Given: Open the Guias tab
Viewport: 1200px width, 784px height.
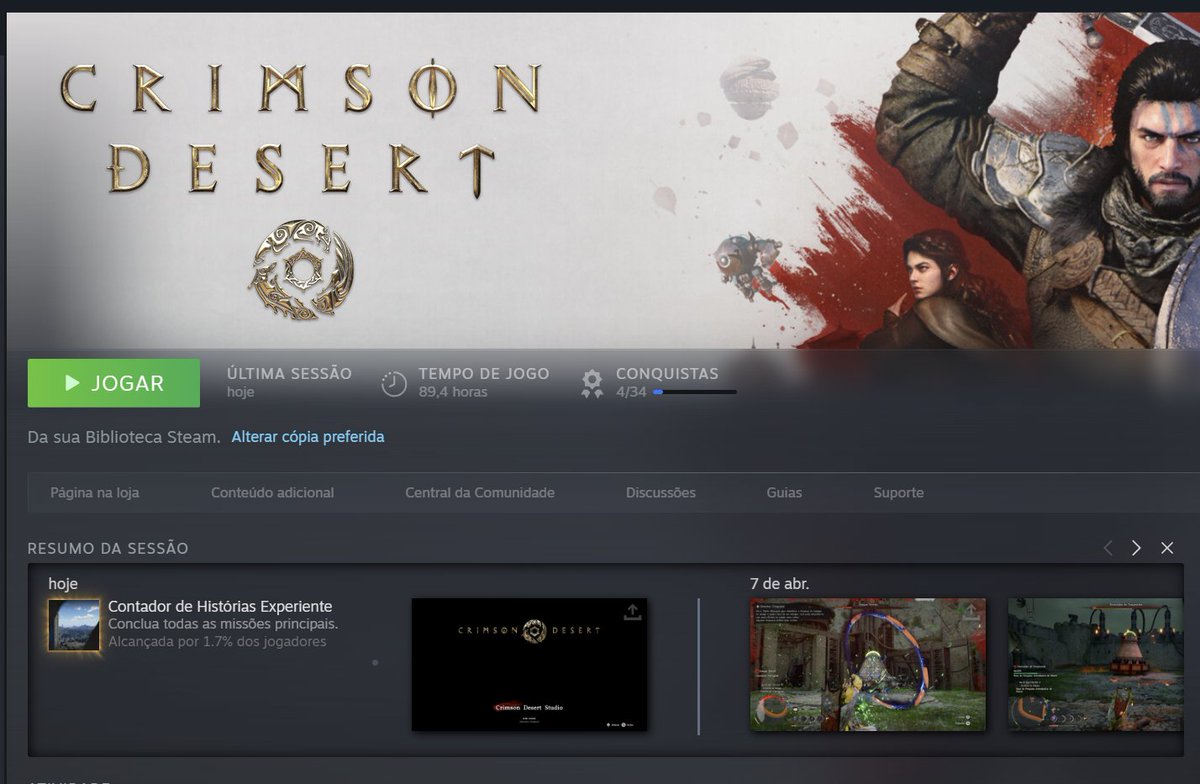Looking at the screenshot, I should click(784, 493).
